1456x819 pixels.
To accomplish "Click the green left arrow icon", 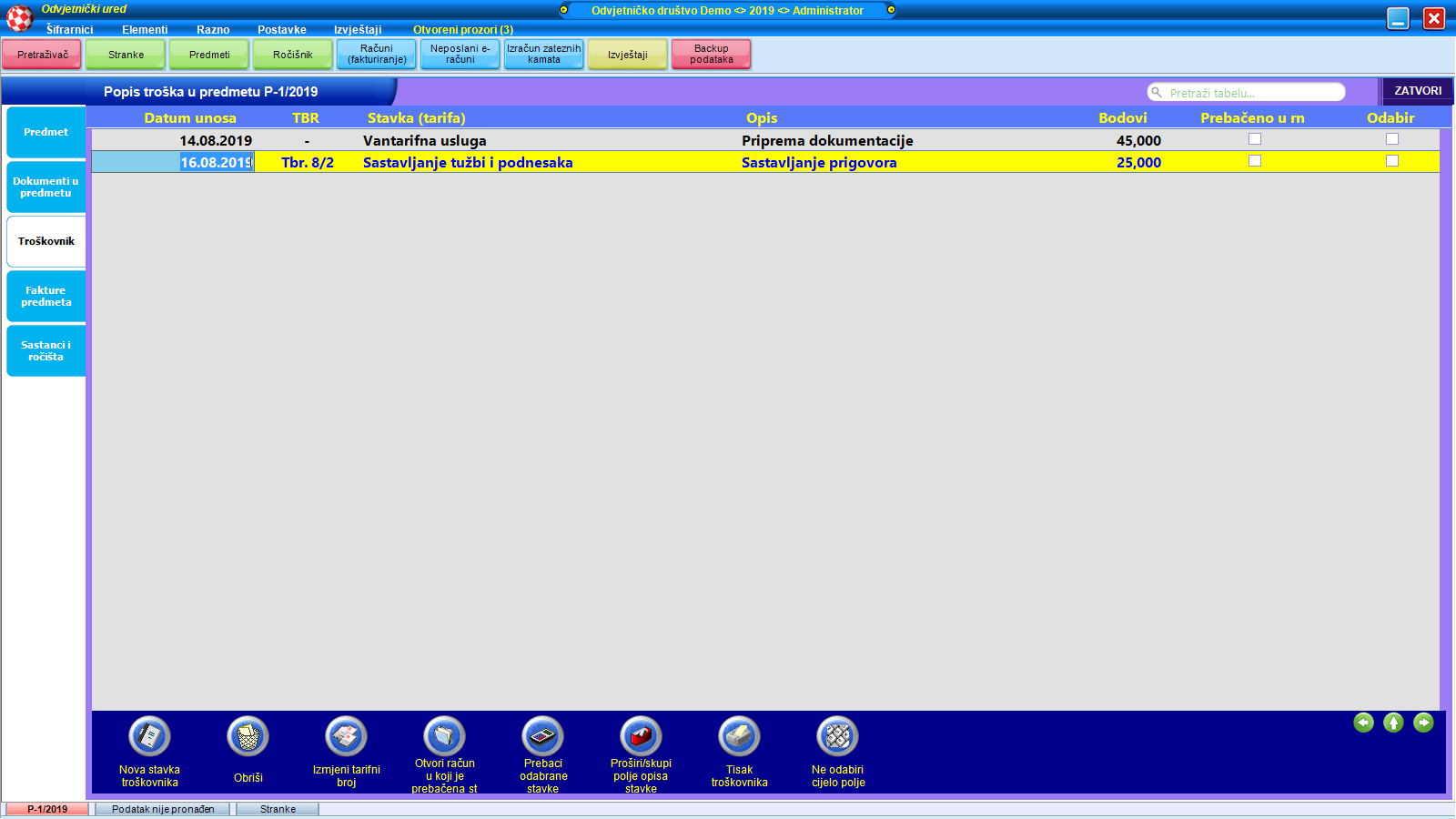I will click(x=1363, y=723).
